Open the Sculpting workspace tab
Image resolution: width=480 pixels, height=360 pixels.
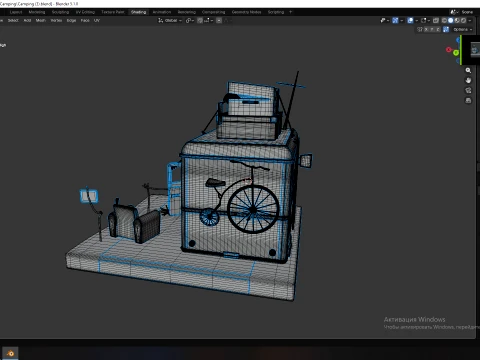pyautogui.click(x=60, y=12)
